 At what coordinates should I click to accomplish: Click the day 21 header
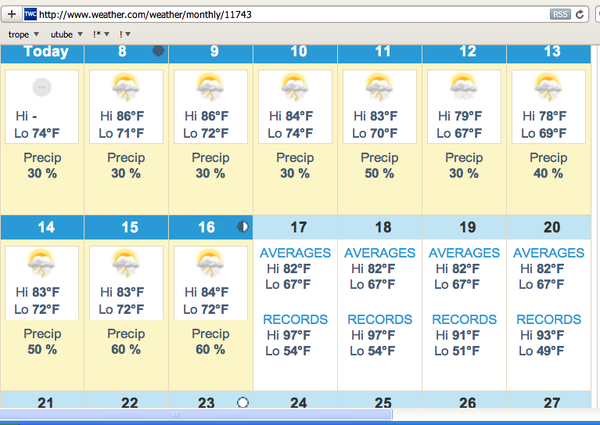point(42,400)
